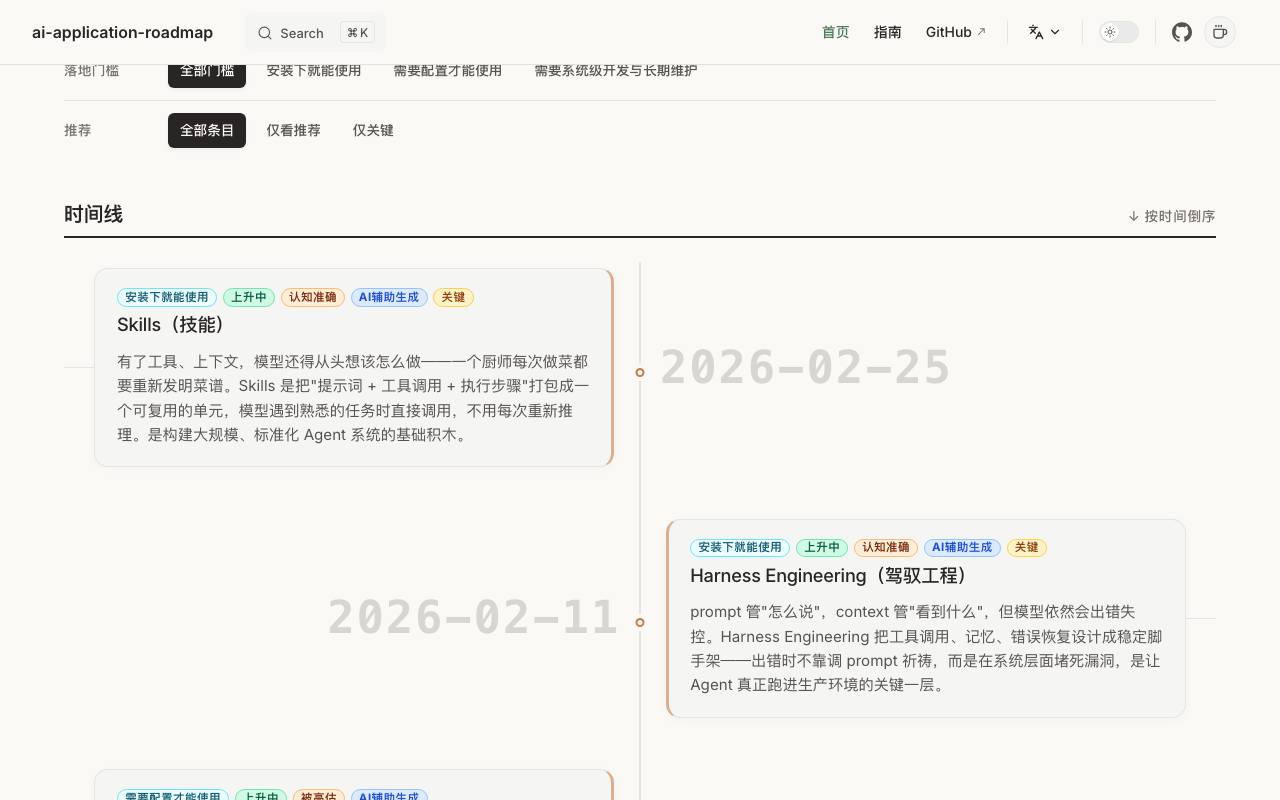The height and width of the screenshot is (800, 1280).
Task: Click the Skills card description text
Action: tap(353, 398)
